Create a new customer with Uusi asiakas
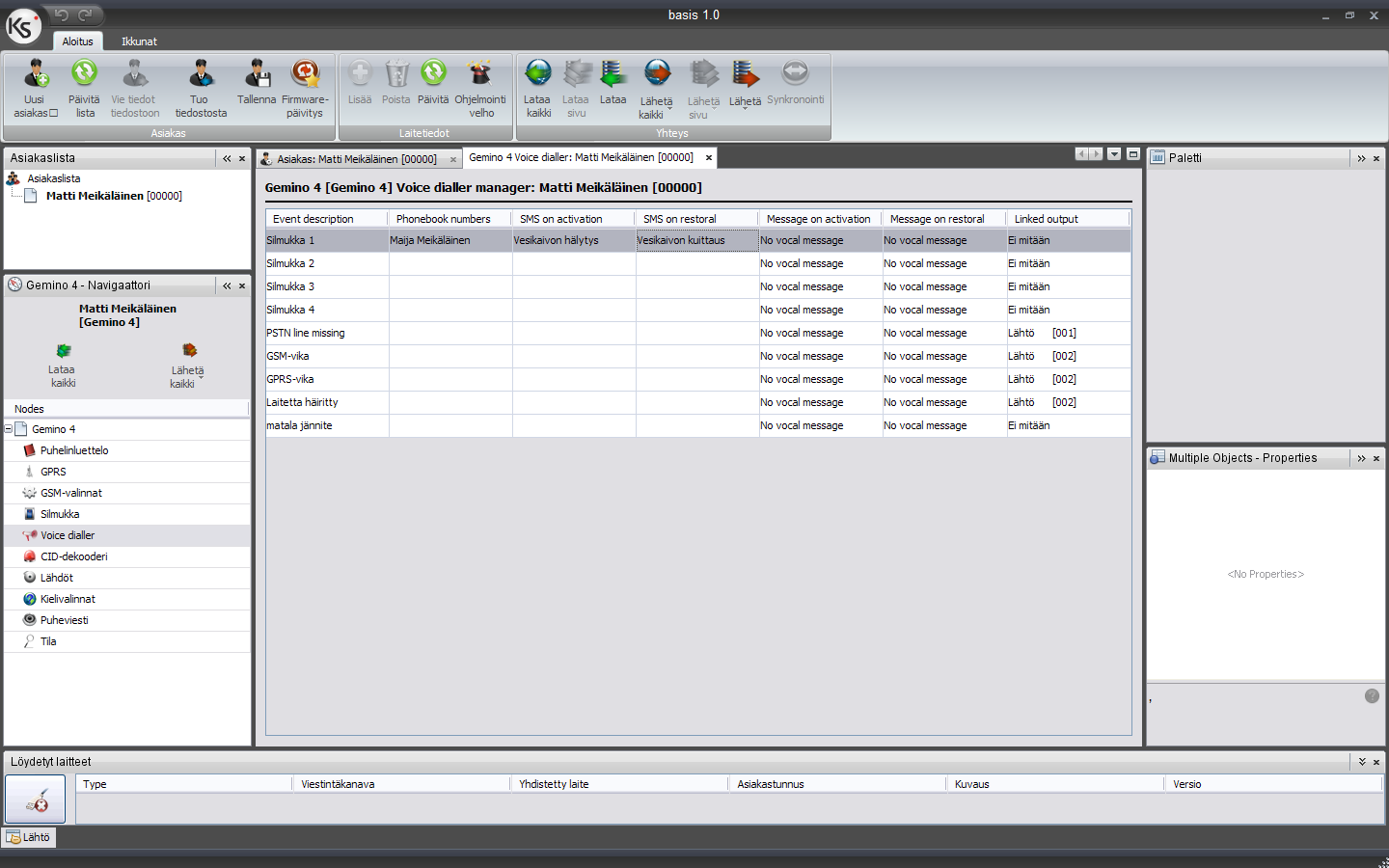 coord(36,89)
